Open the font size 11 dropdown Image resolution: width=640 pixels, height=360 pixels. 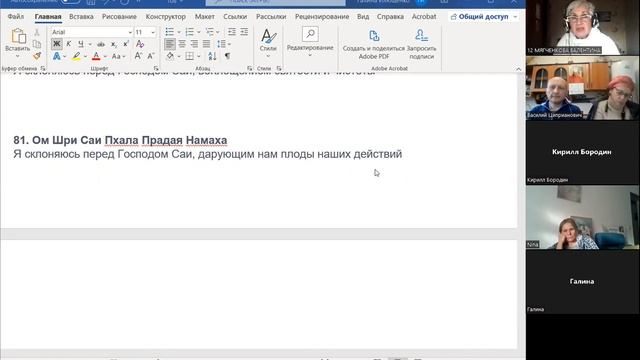(x=153, y=32)
